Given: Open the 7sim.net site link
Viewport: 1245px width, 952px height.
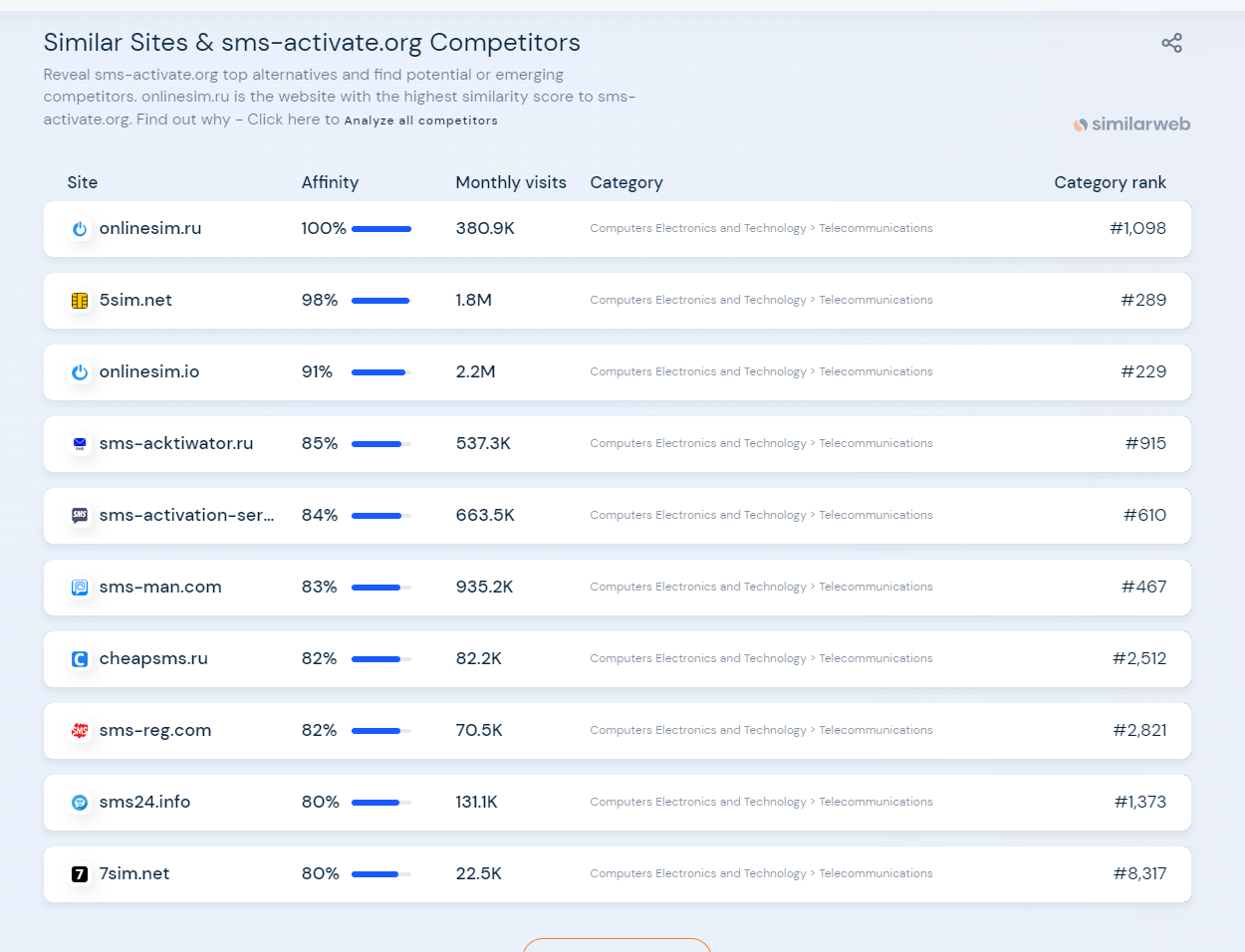Looking at the screenshot, I should click(x=134, y=873).
